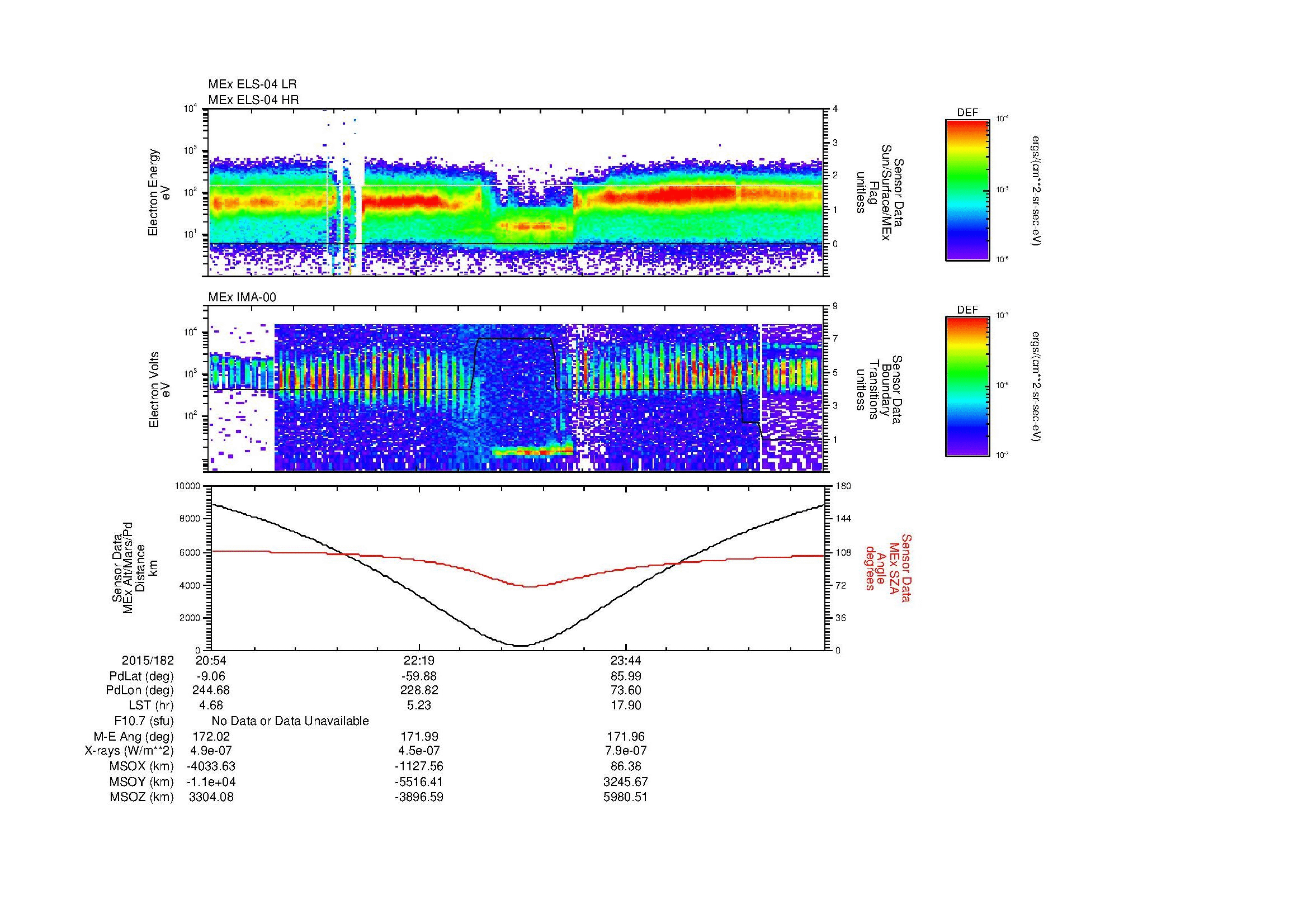Click the 'LST (hr)' row label

151,705
